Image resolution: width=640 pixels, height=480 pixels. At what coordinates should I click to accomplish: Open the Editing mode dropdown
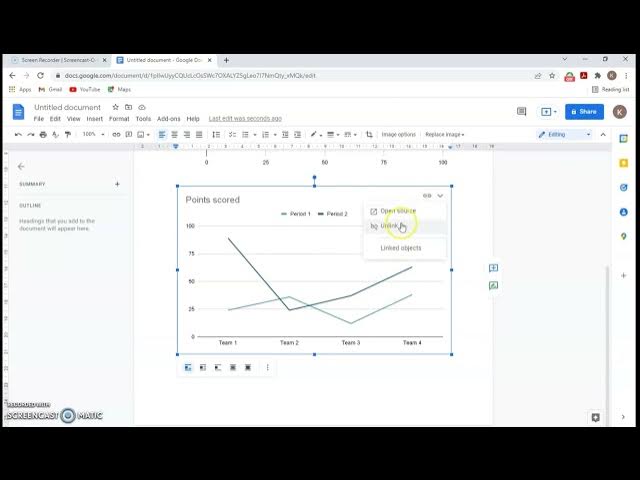click(x=565, y=134)
